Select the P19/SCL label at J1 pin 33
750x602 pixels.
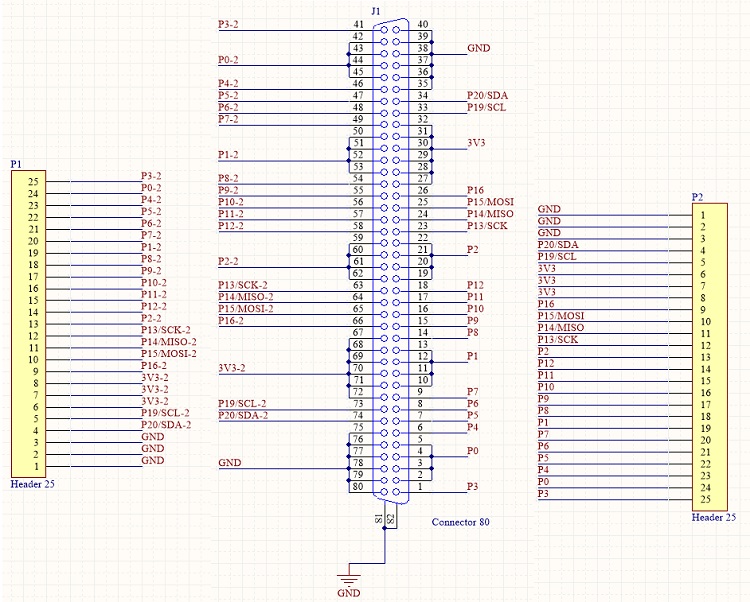[x=486, y=108]
